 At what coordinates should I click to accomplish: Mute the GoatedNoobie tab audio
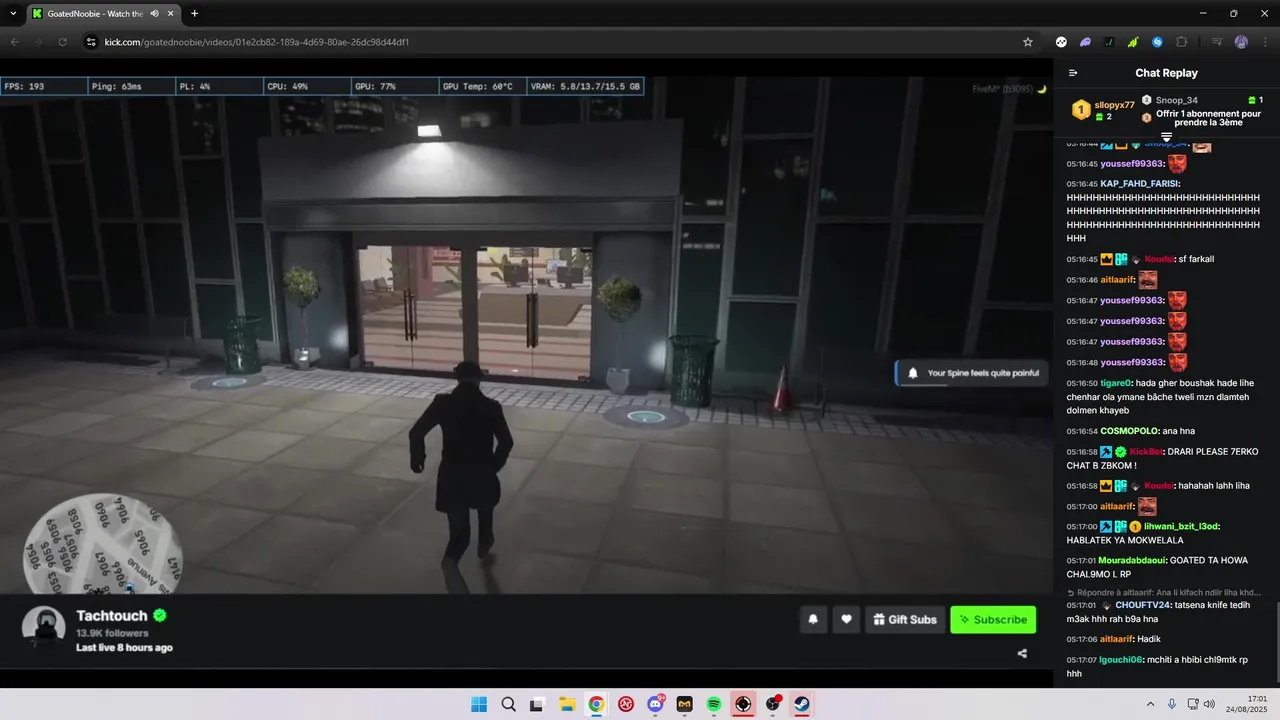[155, 13]
